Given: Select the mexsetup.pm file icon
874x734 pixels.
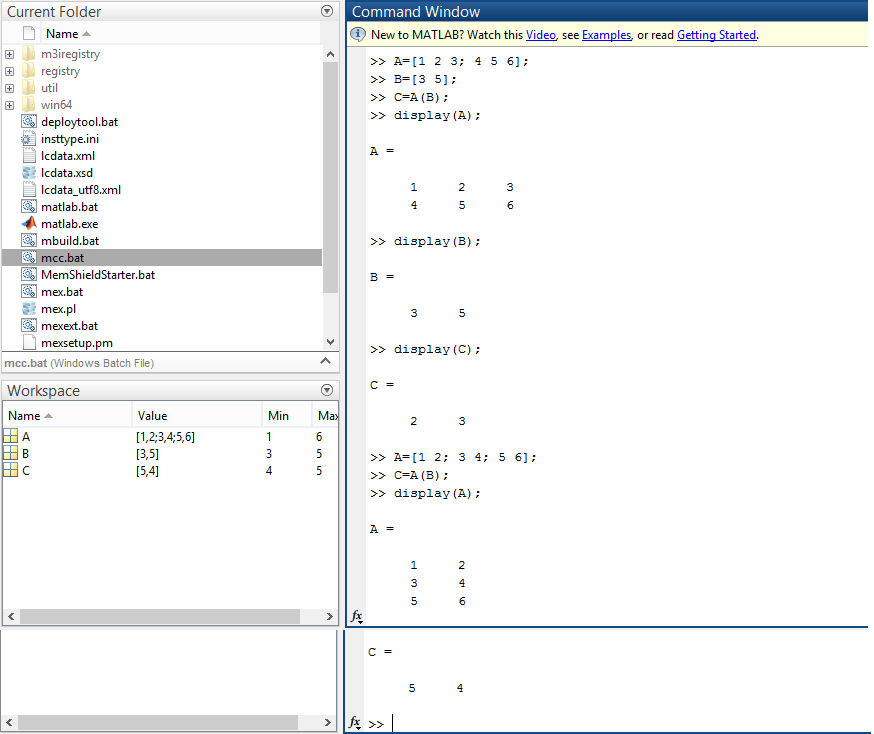Looking at the screenshot, I should click(29, 343).
